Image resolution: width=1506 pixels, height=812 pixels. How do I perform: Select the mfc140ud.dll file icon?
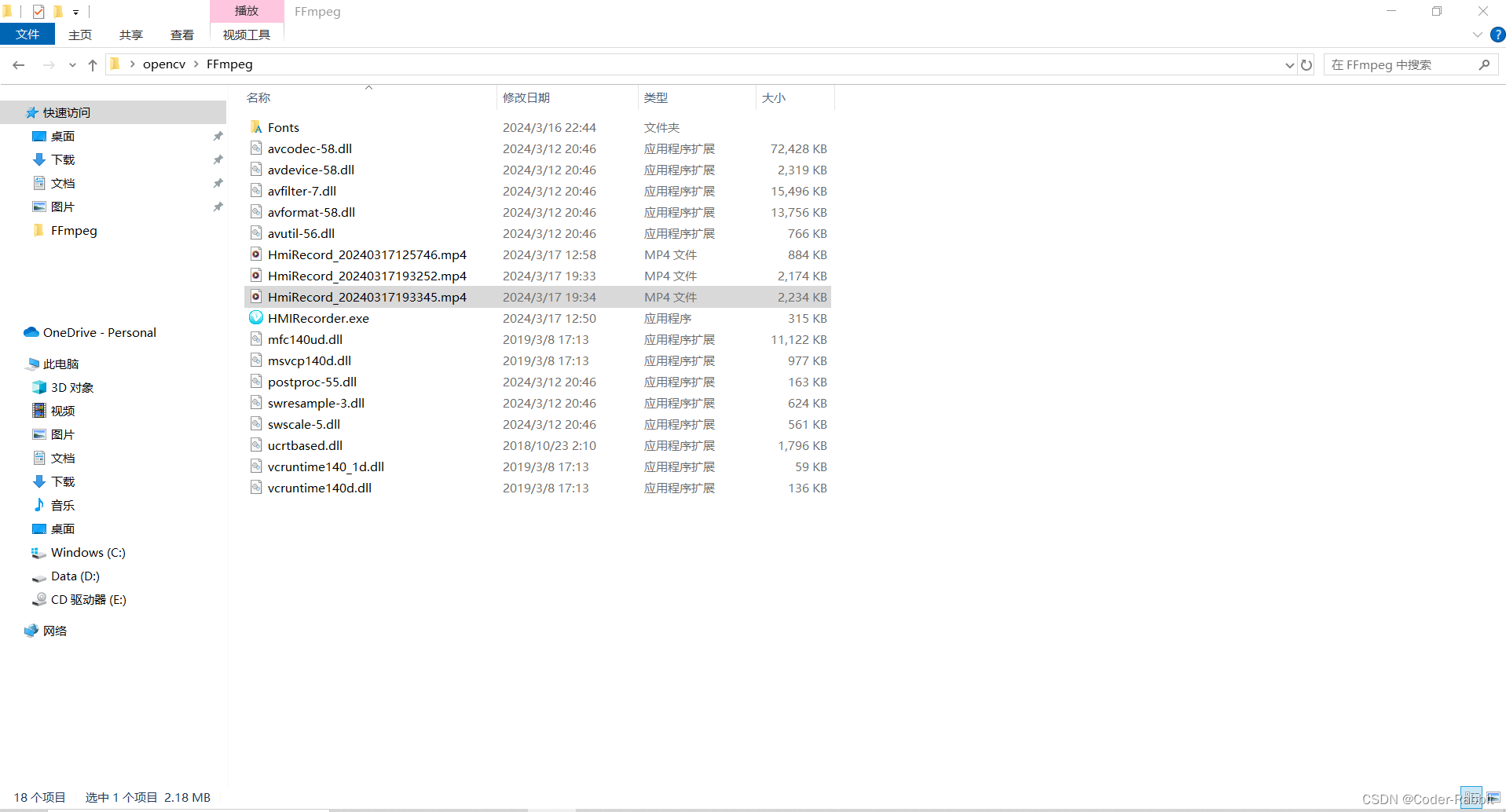[256, 339]
